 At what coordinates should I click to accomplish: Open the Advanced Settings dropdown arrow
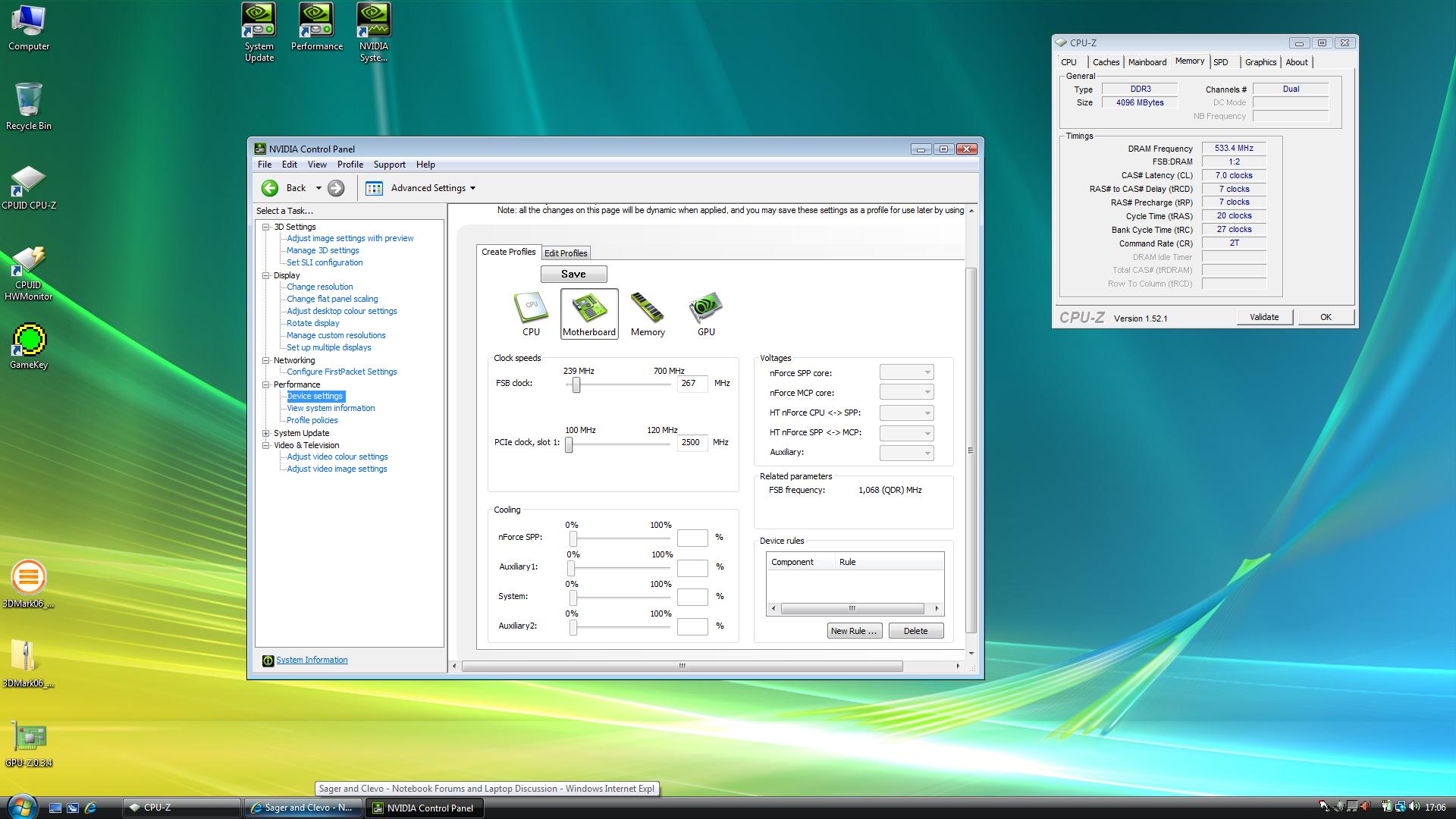pos(473,188)
